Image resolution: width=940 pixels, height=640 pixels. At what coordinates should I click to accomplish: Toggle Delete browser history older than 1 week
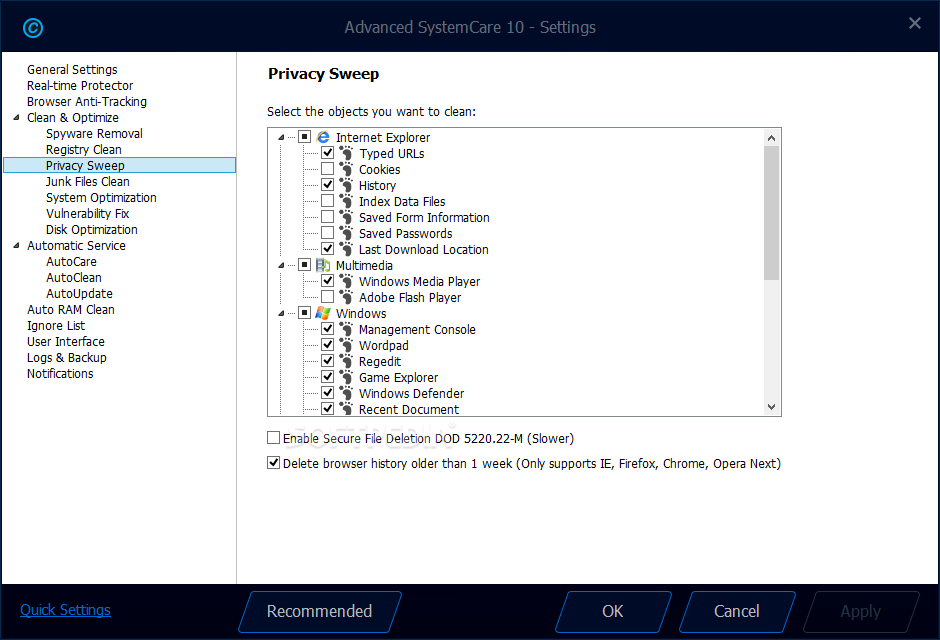click(273, 463)
